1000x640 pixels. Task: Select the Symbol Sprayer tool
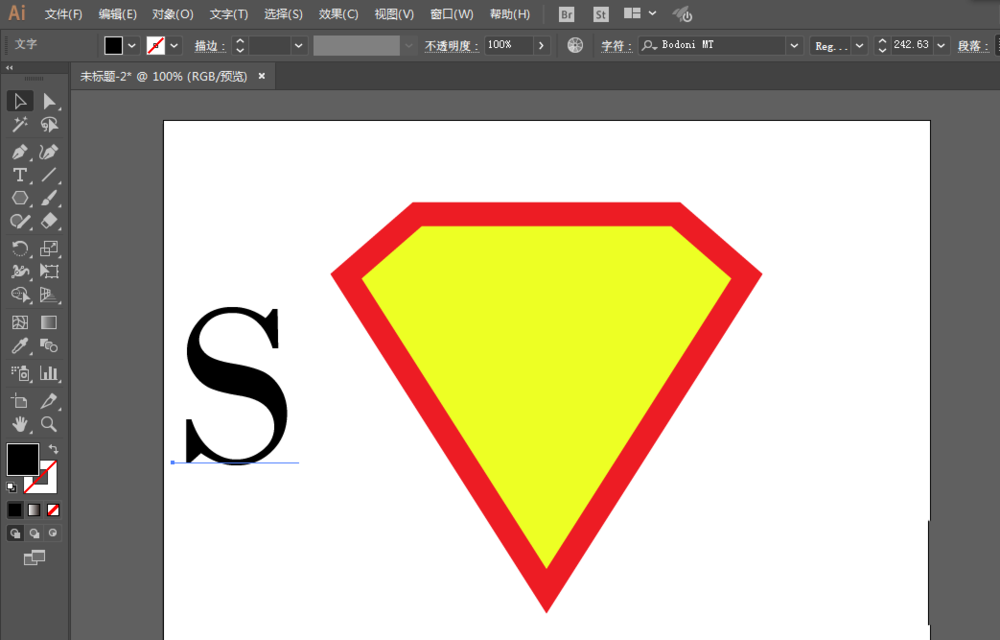[20, 373]
